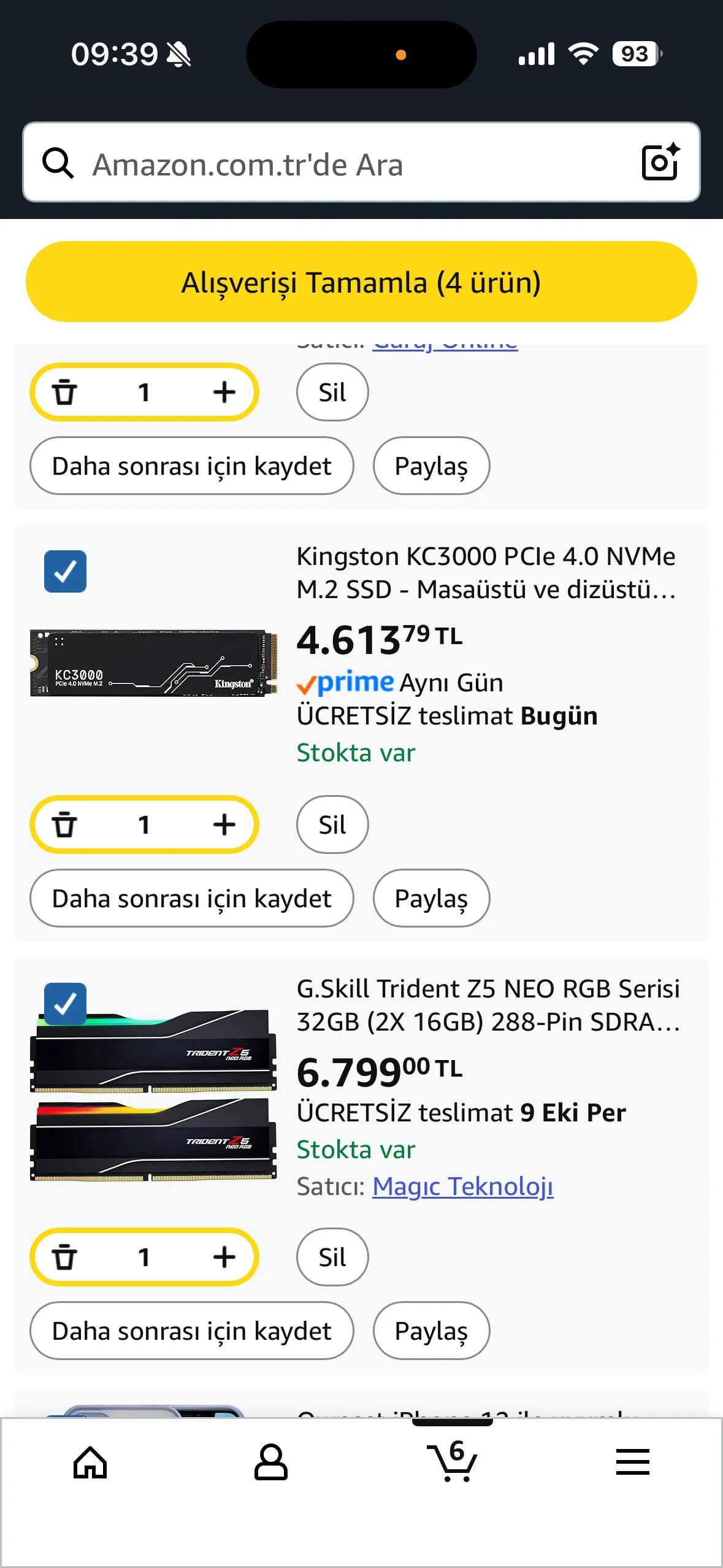Open the G.Skill Trident Z5 product title

pyautogui.click(x=488, y=1005)
